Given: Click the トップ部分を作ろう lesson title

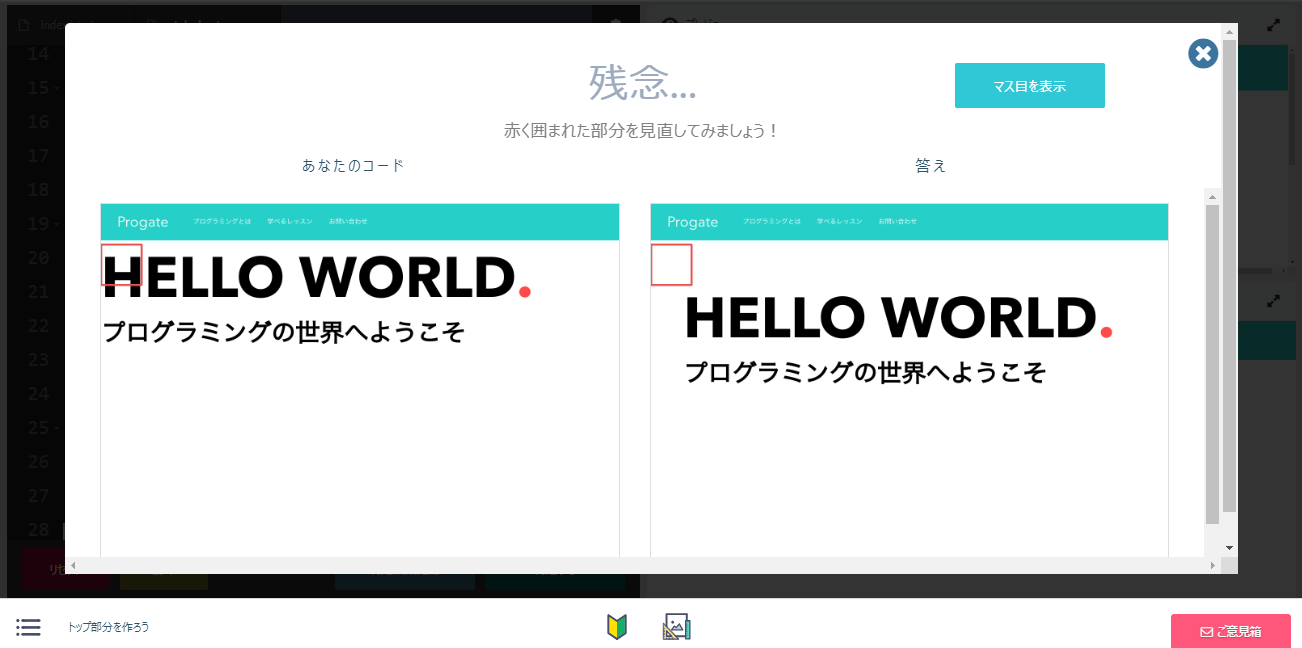Looking at the screenshot, I should pyautogui.click(x=108, y=627).
